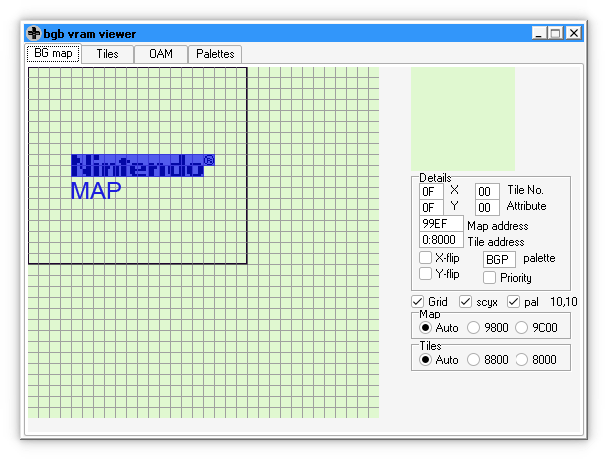608x460 pixels.
Task: Select the 8000 tiles radio button
Action: 522,360
